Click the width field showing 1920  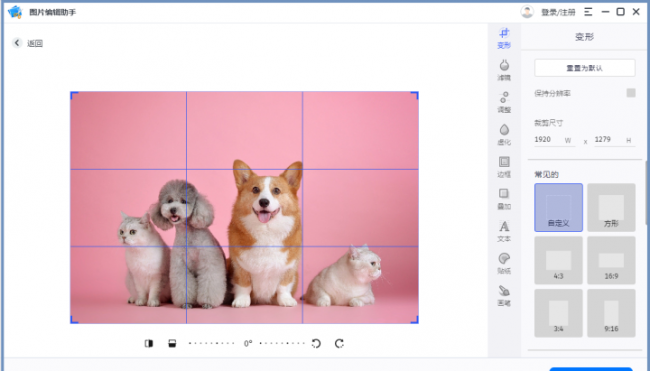tap(554, 140)
